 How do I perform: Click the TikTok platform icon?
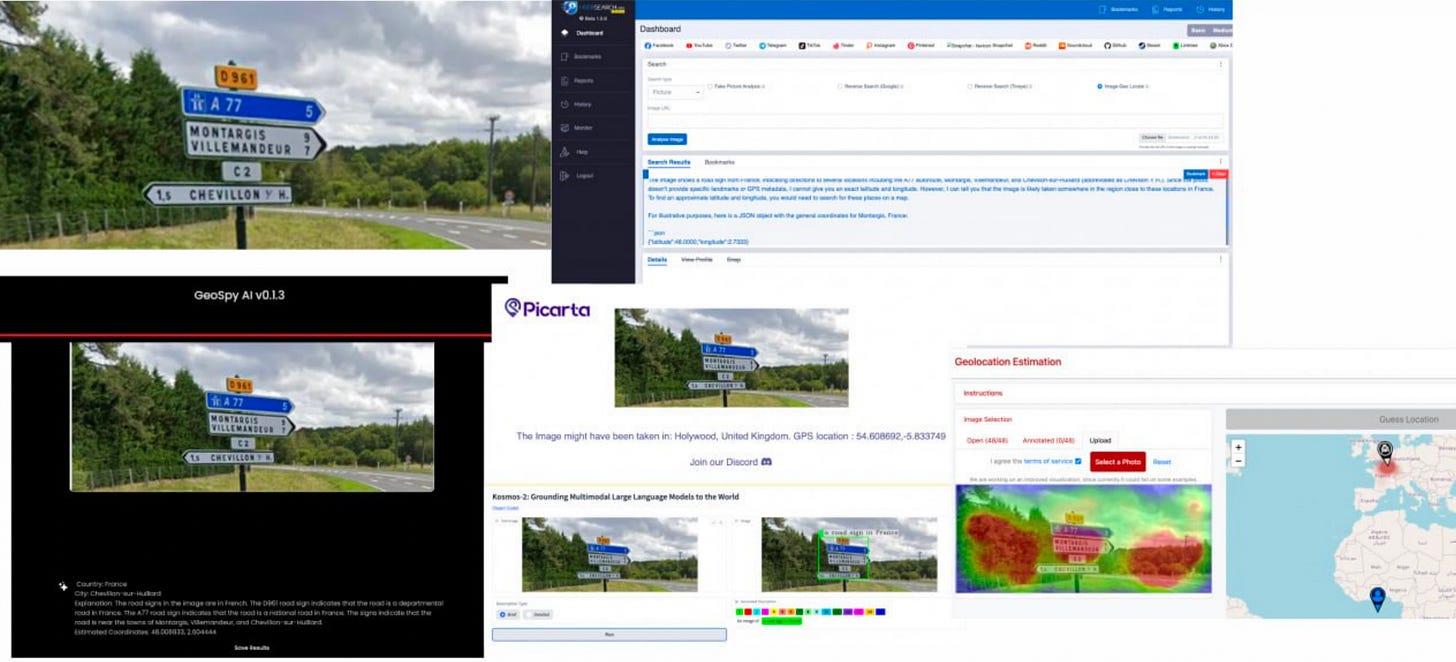tap(802, 45)
